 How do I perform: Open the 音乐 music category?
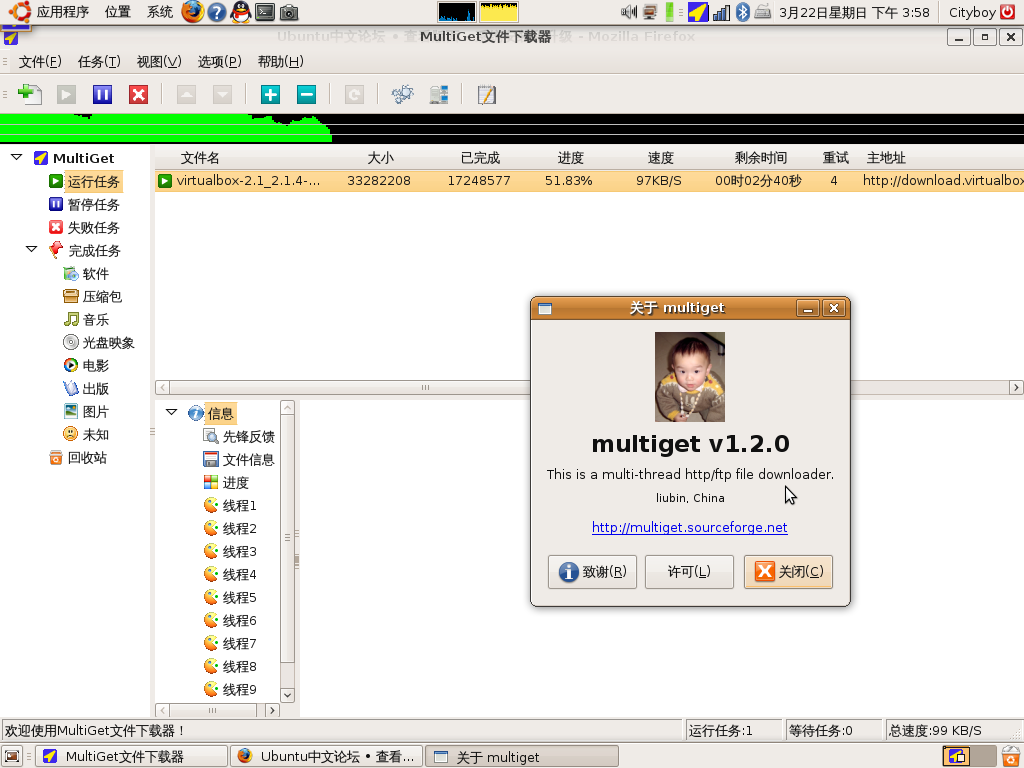(x=95, y=319)
